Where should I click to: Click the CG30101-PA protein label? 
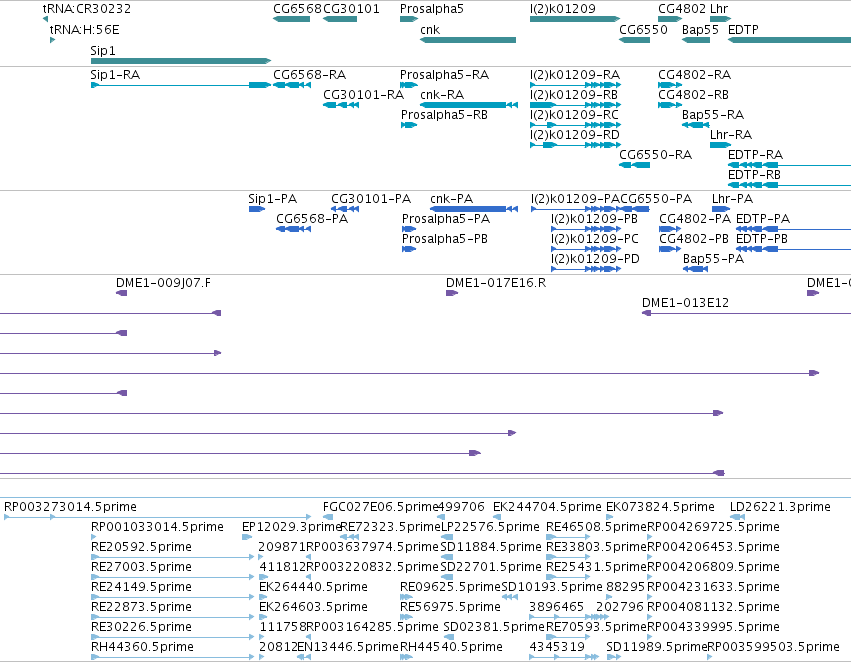coord(371,199)
